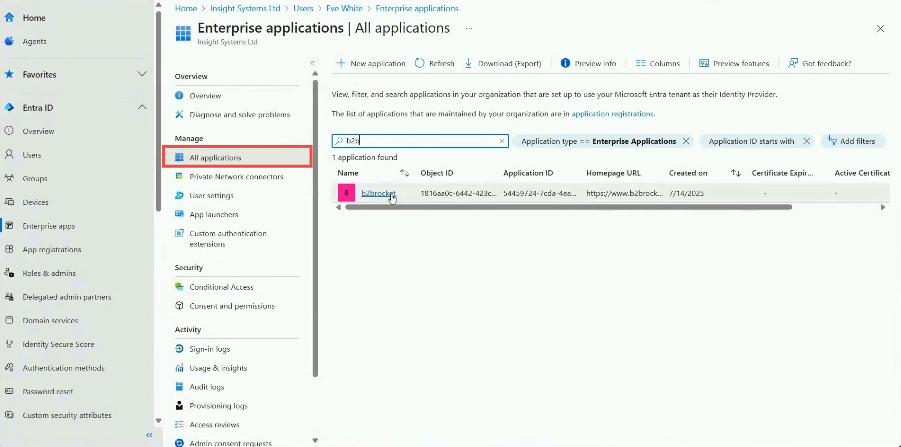Open the b2brocket application link

pos(378,193)
